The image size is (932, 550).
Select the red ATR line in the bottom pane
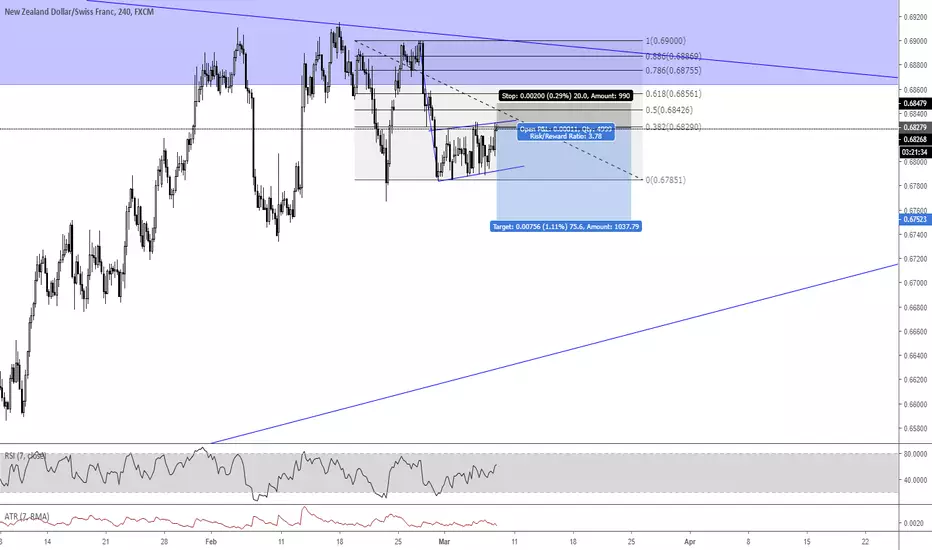(x=248, y=520)
